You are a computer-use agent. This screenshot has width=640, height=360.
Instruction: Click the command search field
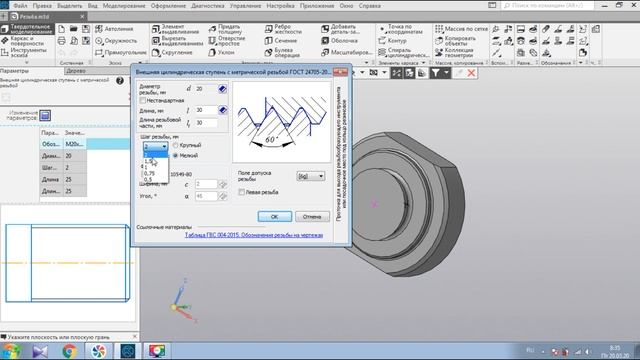[548, 5]
